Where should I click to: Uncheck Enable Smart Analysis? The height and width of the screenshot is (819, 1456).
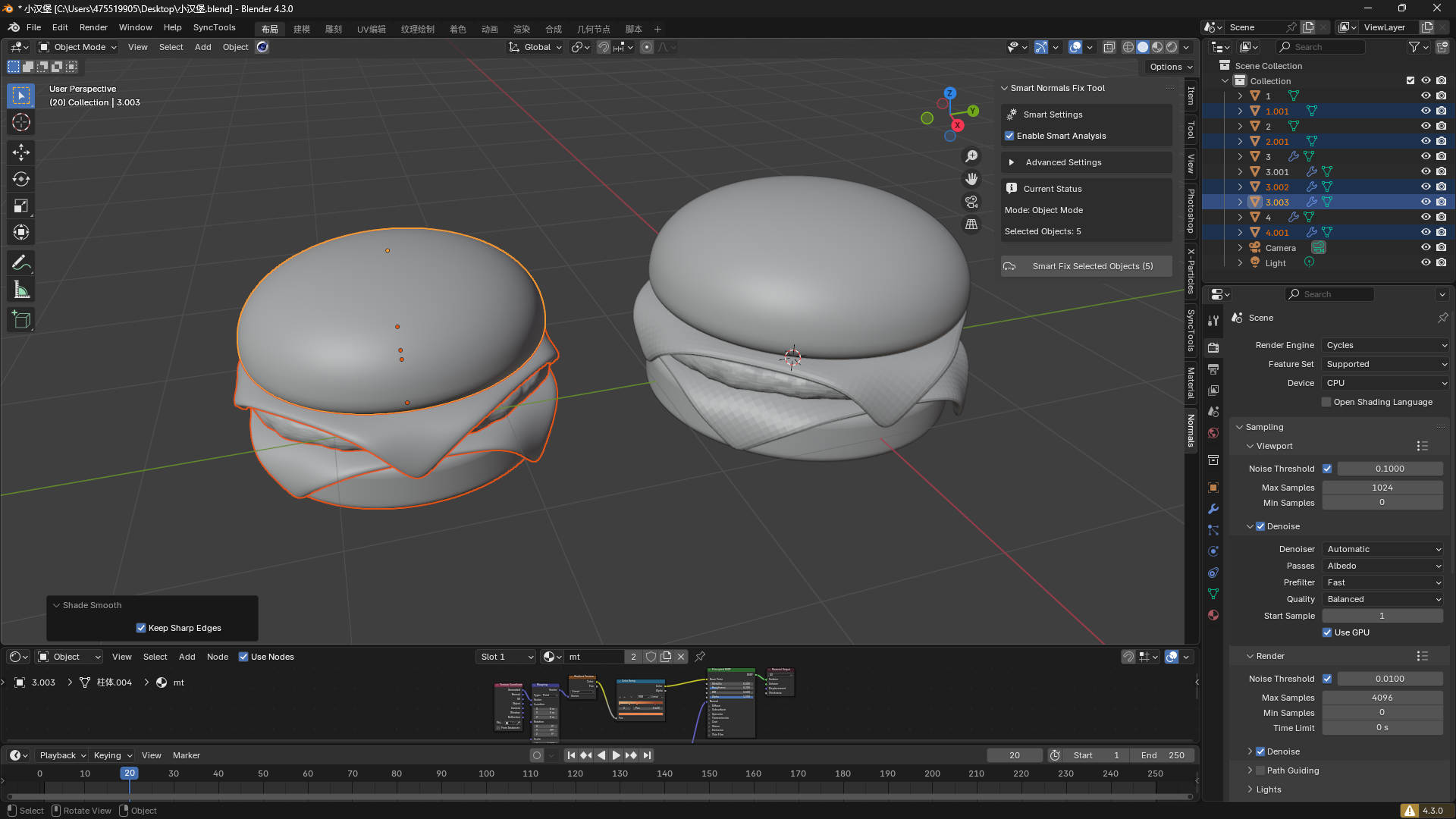[x=1009, y=136]
